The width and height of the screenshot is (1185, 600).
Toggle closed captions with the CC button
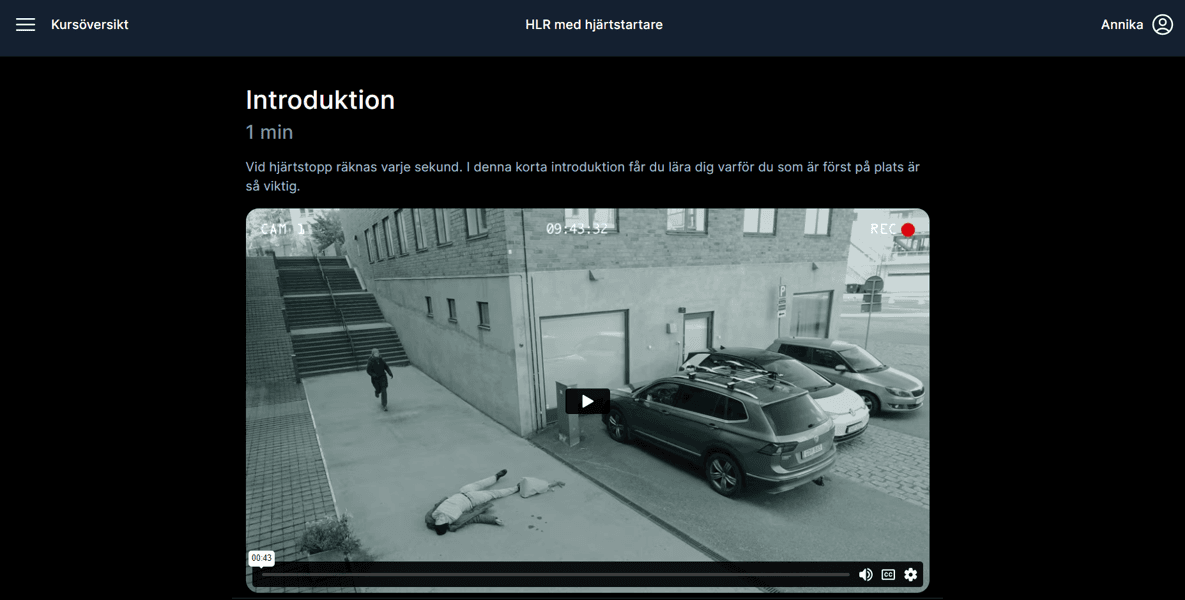point(888,575)
